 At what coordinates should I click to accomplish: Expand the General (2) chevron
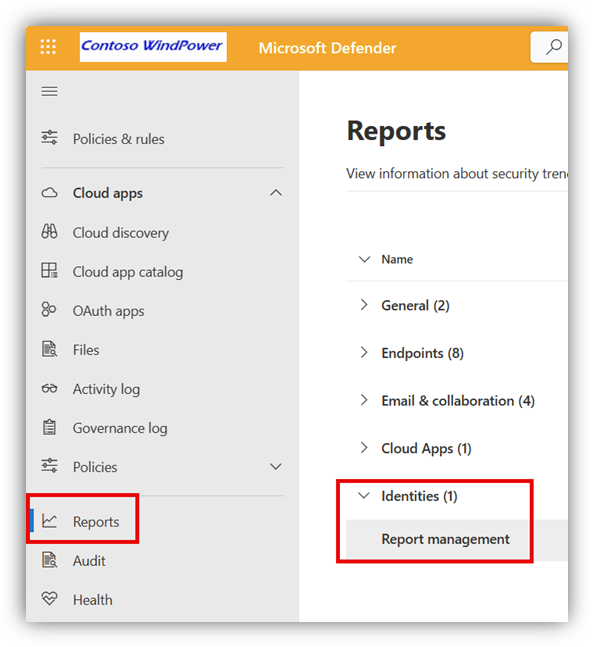363,305
